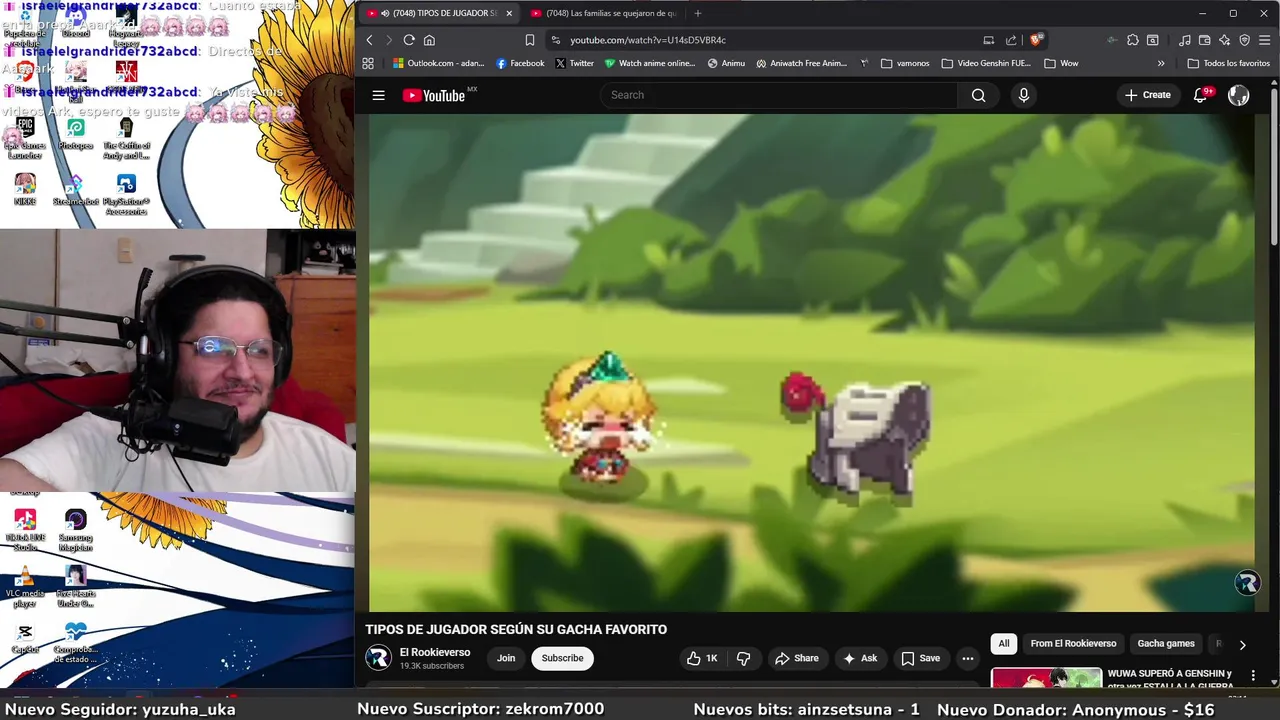Open the browser main menu icon

[1265, 40]
